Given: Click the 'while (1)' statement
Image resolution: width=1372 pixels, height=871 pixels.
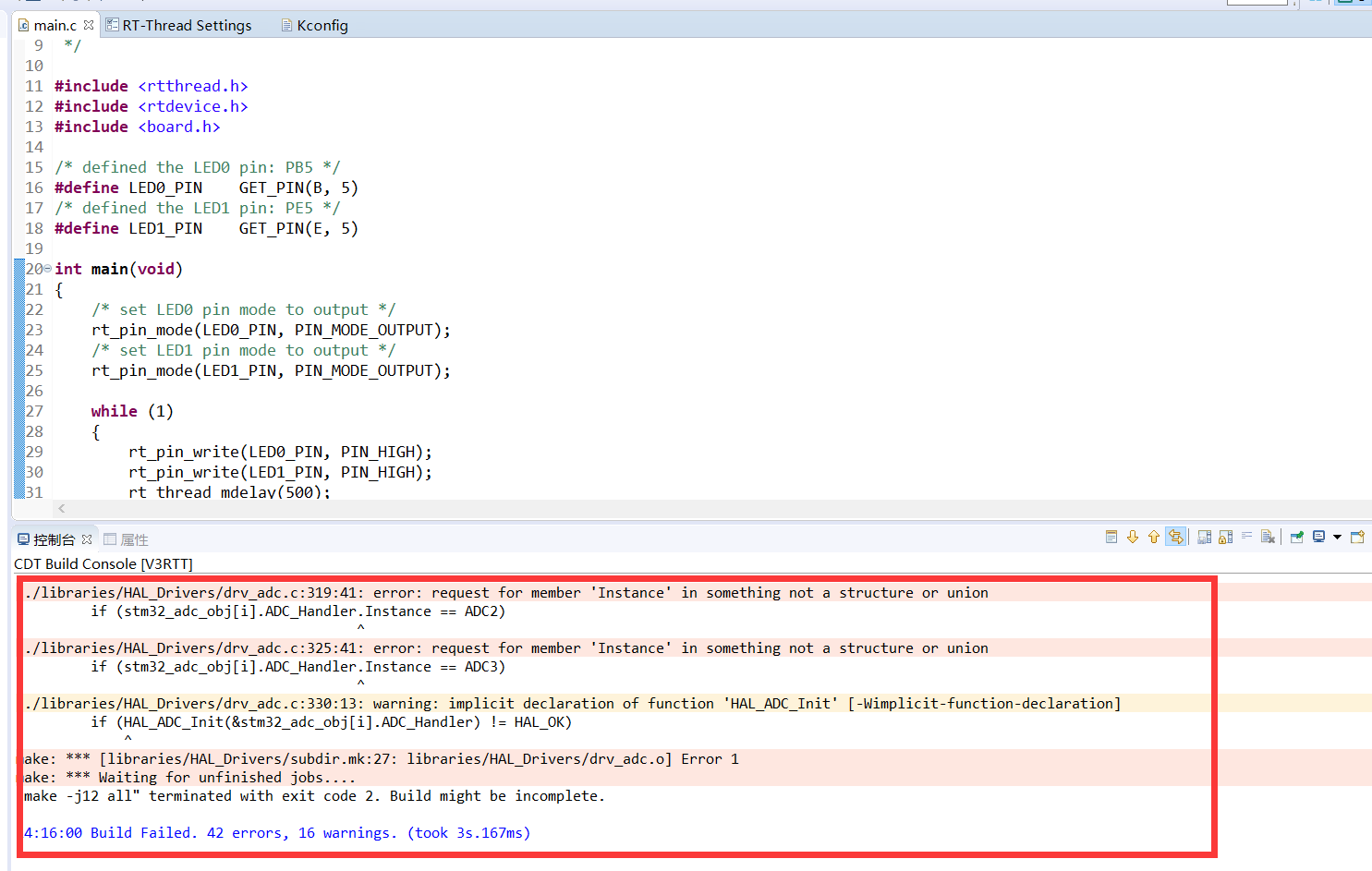Looking at the screenshot, I should (x=132, y=411).
